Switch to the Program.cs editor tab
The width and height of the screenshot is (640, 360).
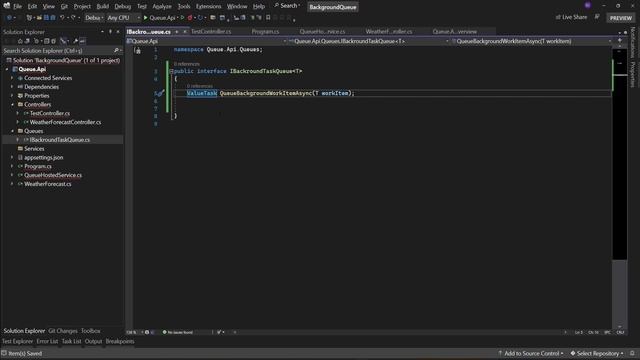(265, 31)
